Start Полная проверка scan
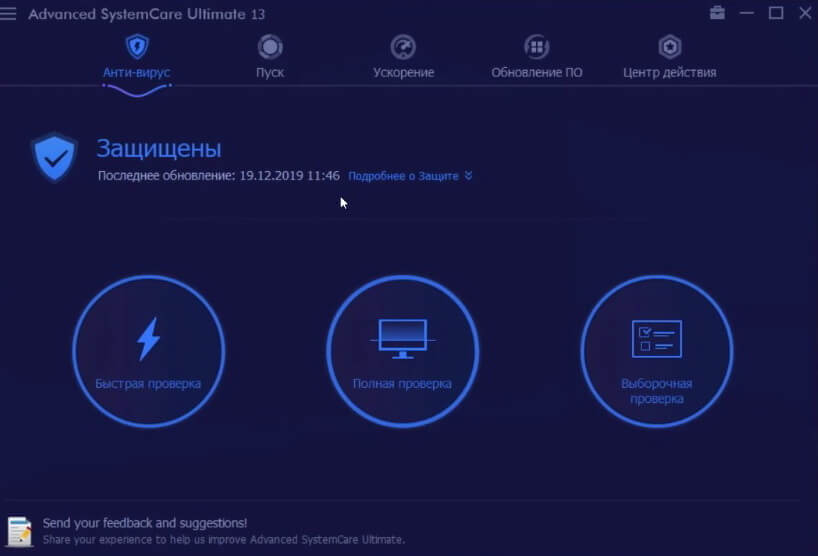The image size is (818, 556). (x=402, y=352)
